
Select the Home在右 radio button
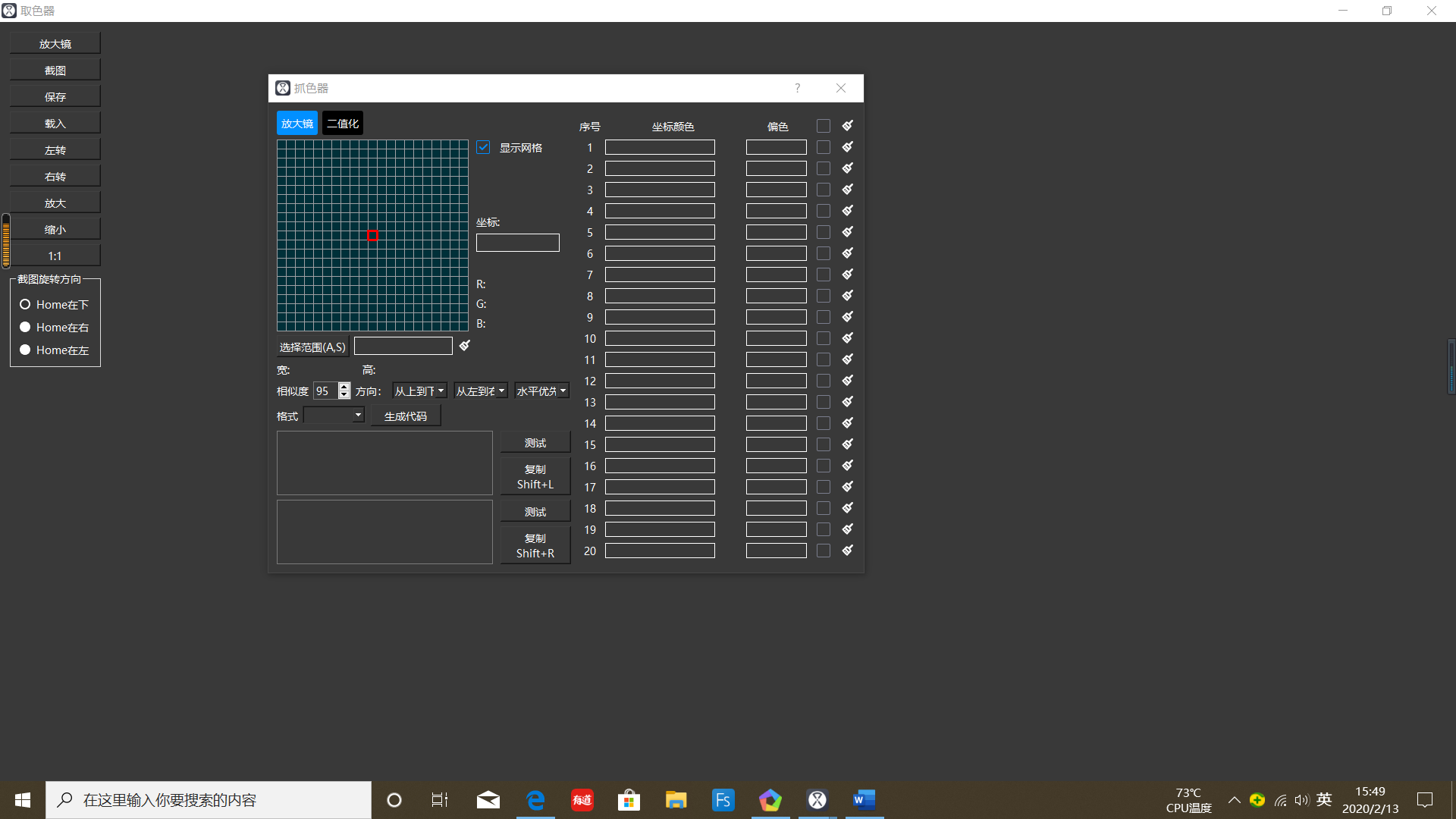[25, 327]
